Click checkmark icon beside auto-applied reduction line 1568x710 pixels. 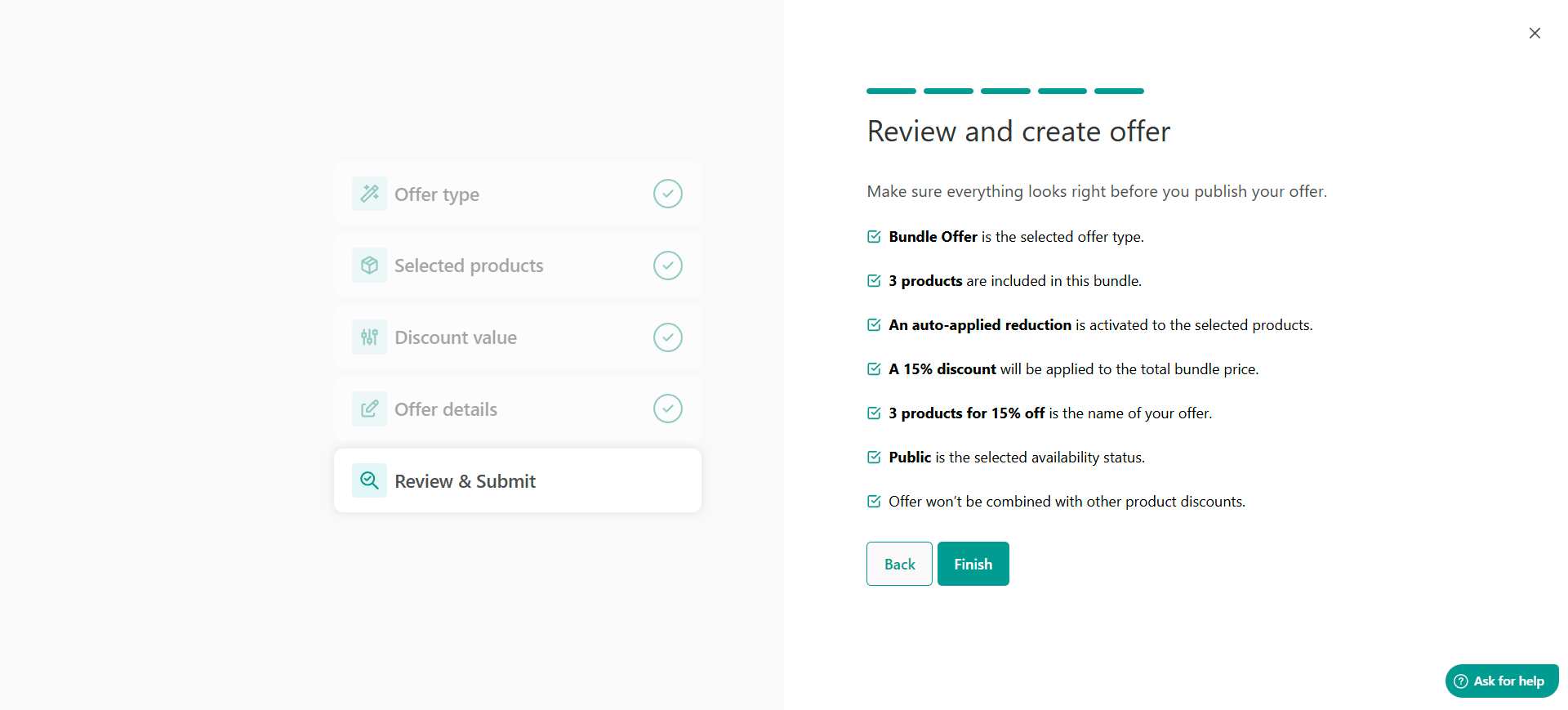pyautogui.click(x=874, y=325)
